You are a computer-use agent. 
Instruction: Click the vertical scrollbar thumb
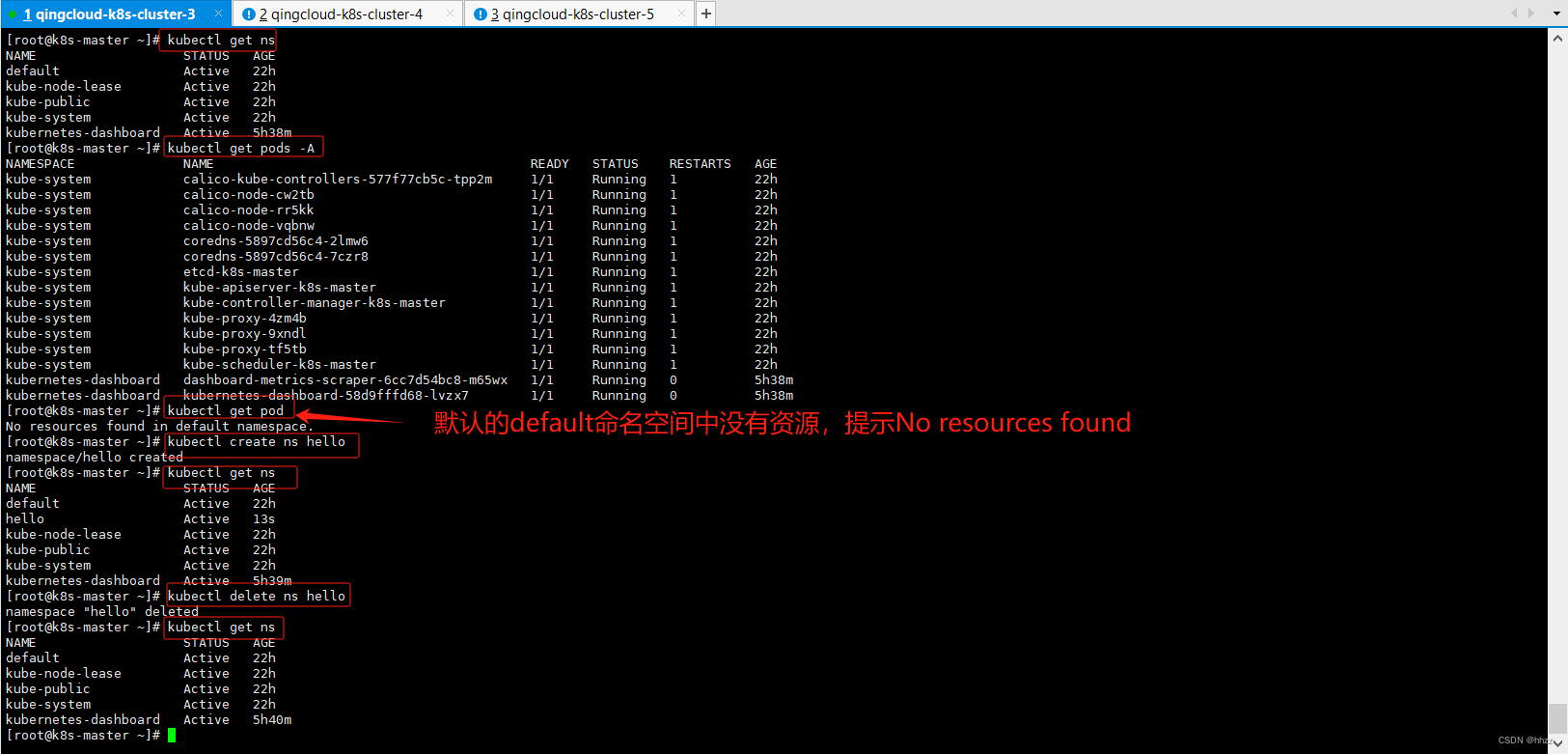1557,719
